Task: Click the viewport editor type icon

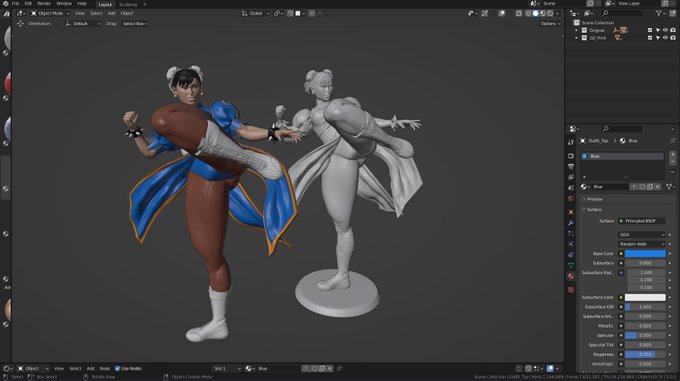Action: [20, 13]
